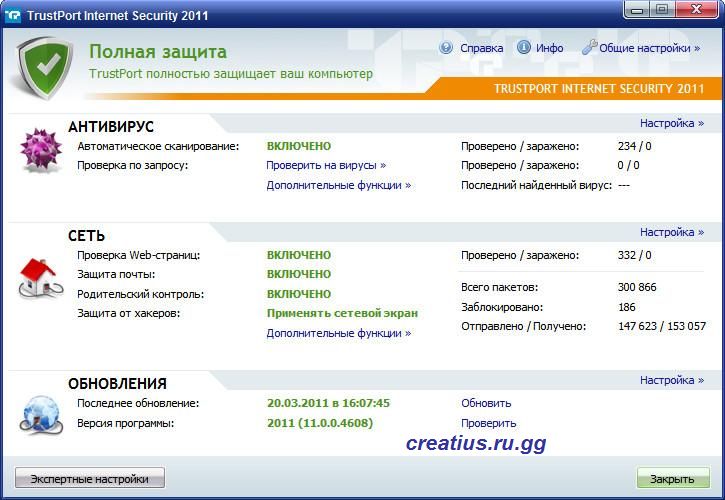The width and height of the screenshot is (725, 500).
Task: Click the 300 866 total packets value
Action: (x=637, y=287)
